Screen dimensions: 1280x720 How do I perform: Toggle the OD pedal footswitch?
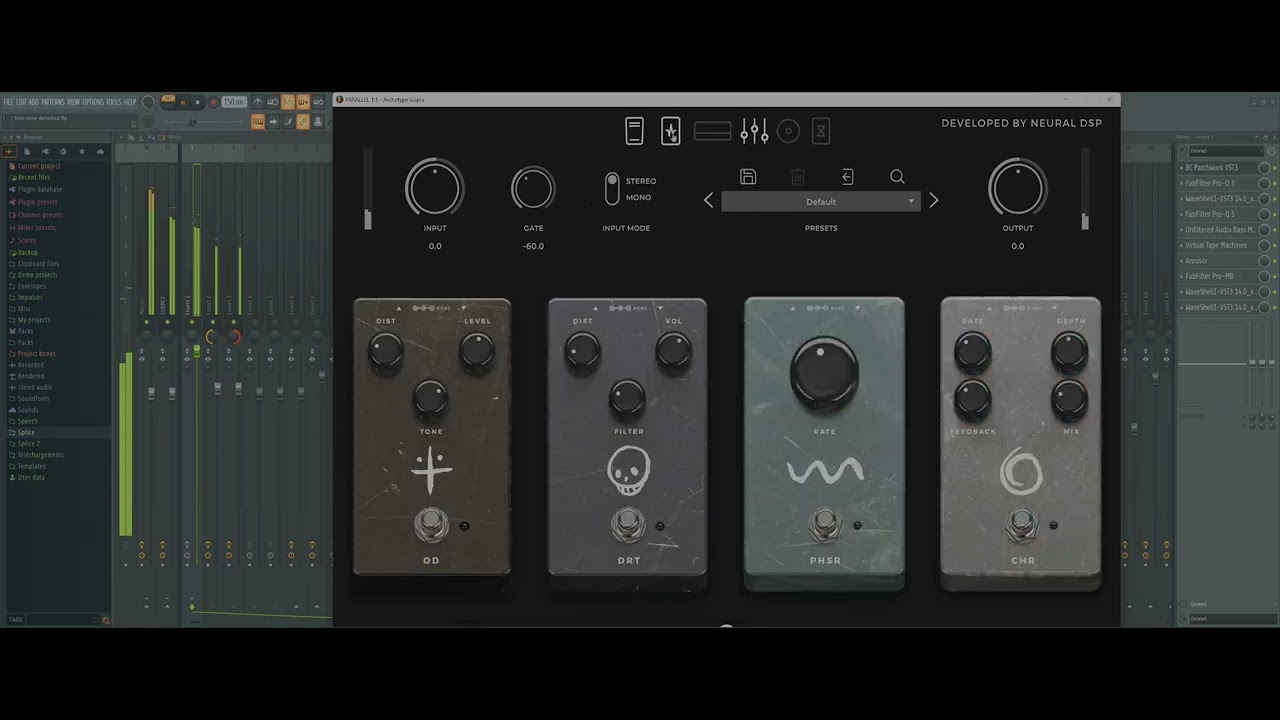pyautogui.click(x=431, y=524)
